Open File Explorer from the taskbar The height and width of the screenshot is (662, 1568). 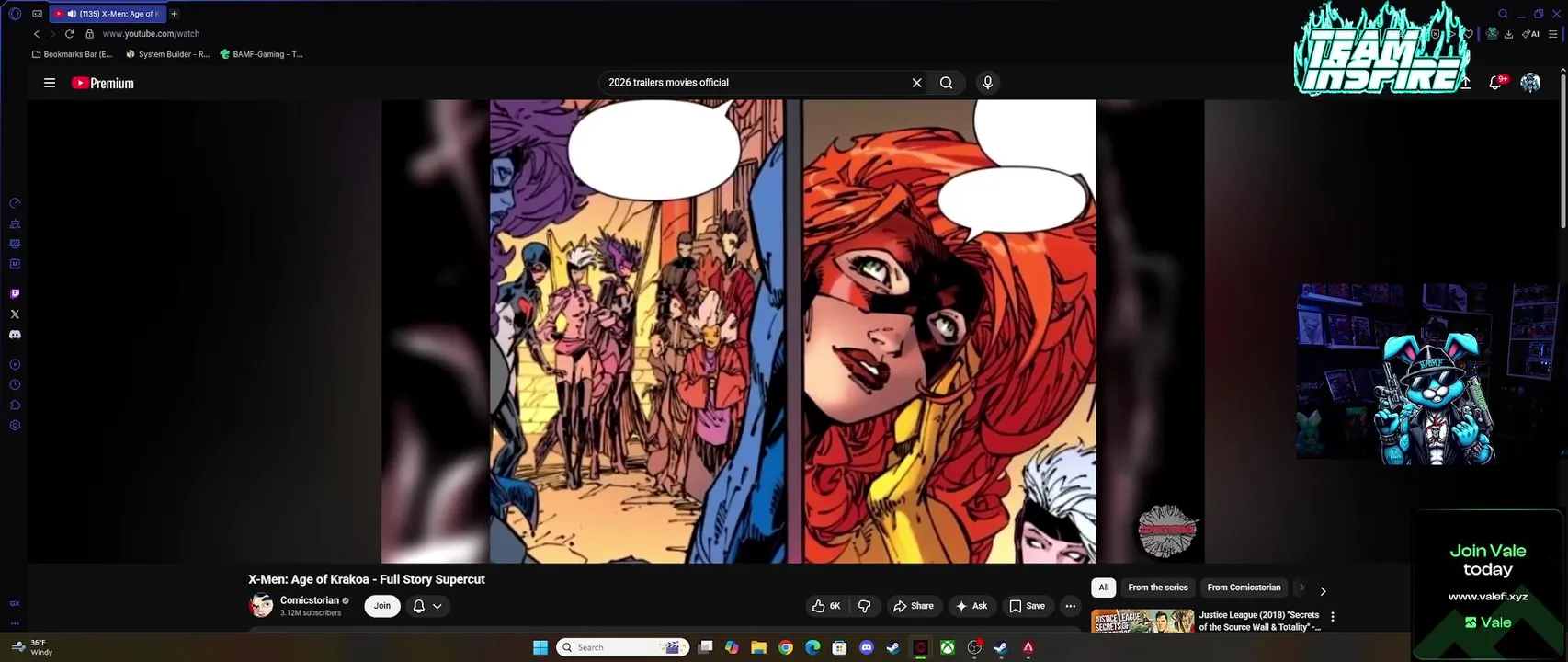pyautogui.click(x=758, y=647)
